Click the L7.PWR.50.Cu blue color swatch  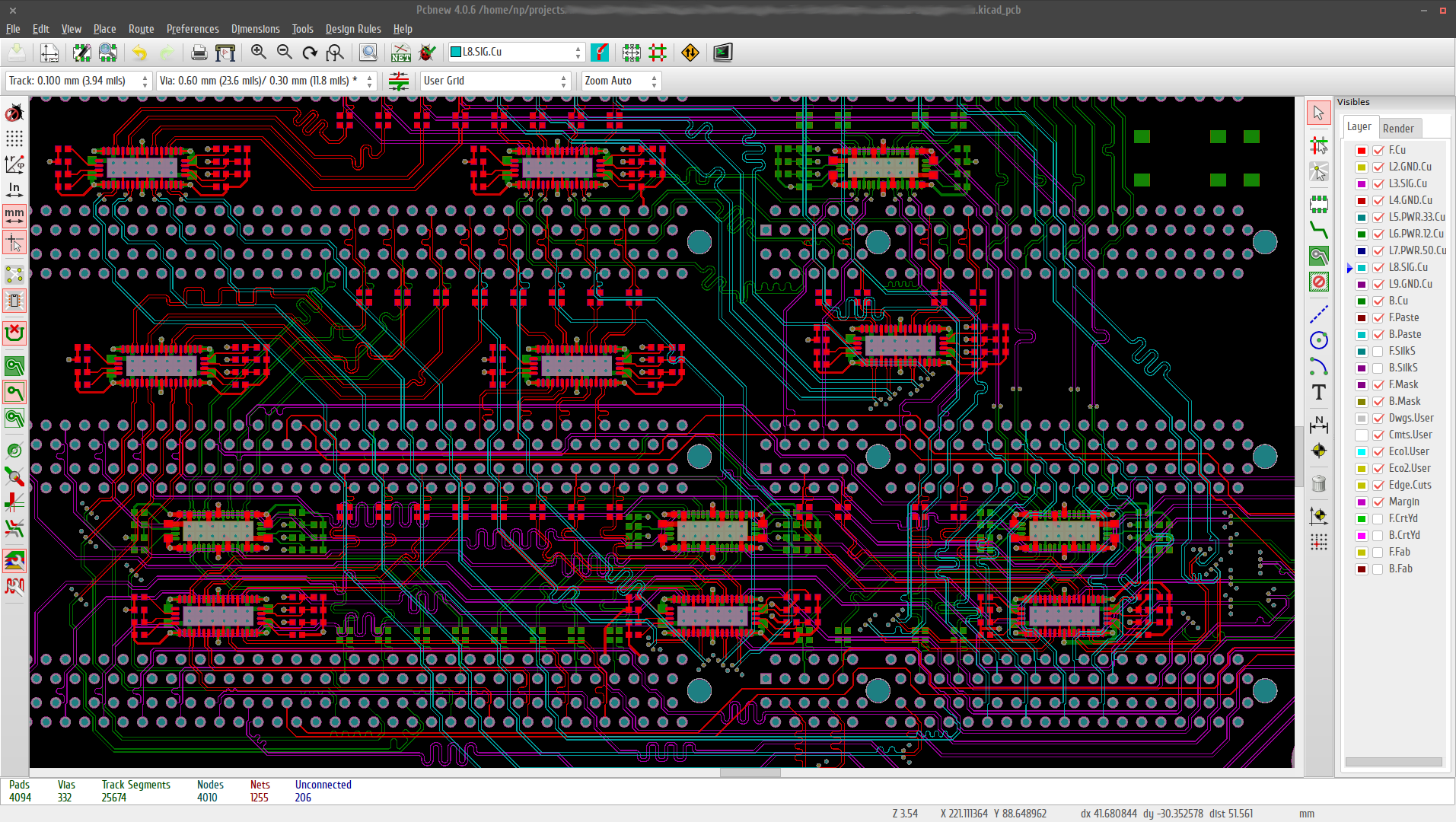pos(1362,251)
